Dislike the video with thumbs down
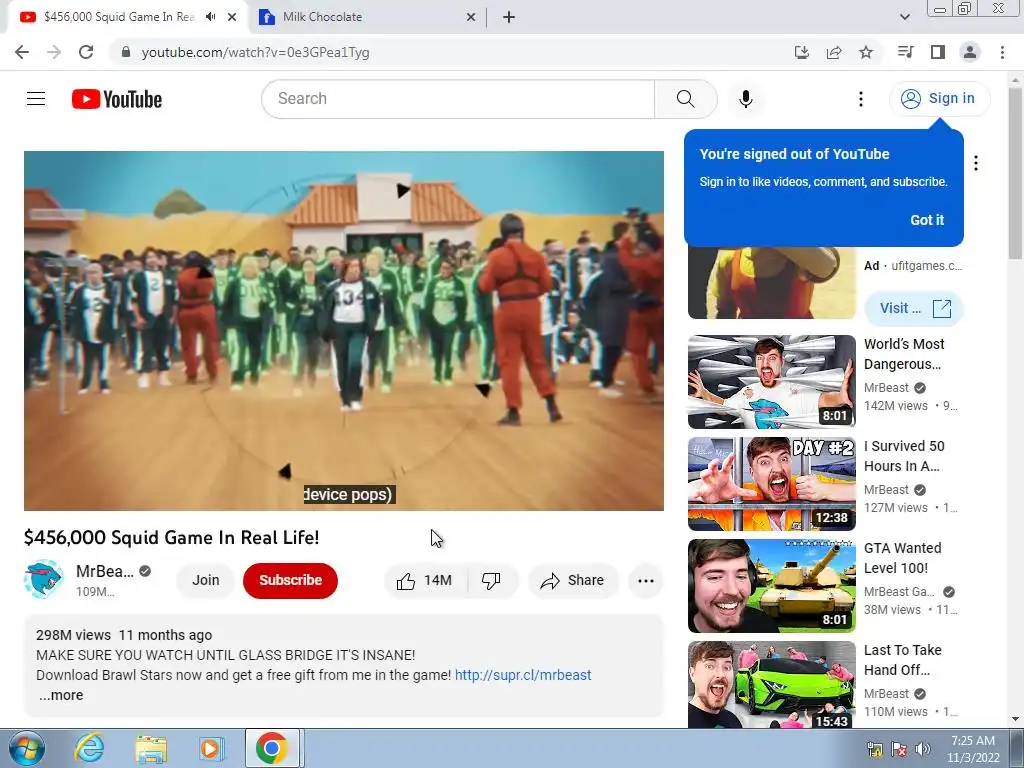The image size is (1024, 768). [x=491, y=581]
